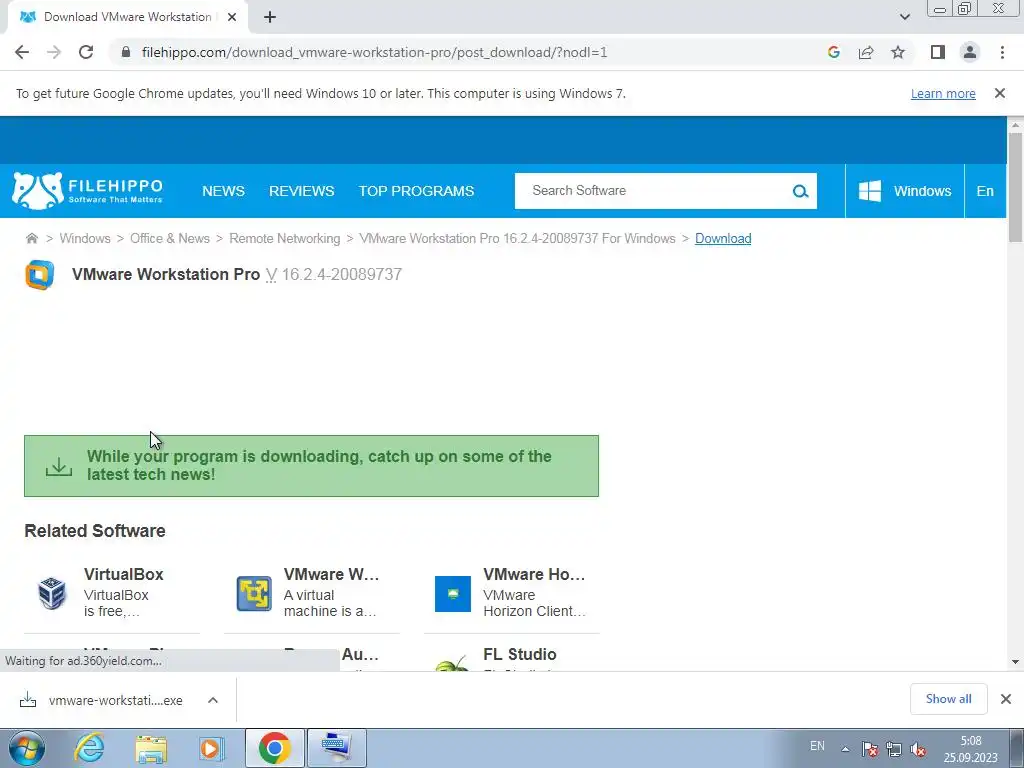Image resolution: width=1024 pixels, height=768 pixels.
Task: Open network tray icon
Action: [x=894, y=749]
